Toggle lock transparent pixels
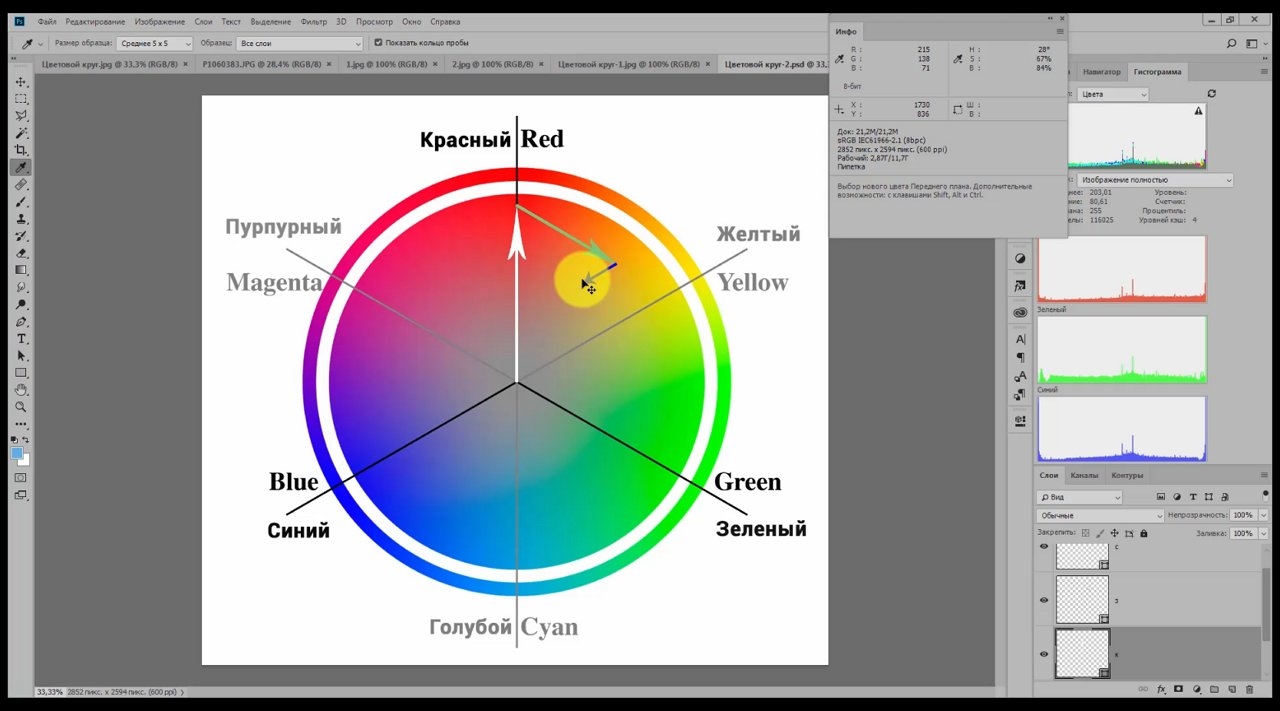This screenshot has width=1280, height=711. click(x=1086, y=534)
